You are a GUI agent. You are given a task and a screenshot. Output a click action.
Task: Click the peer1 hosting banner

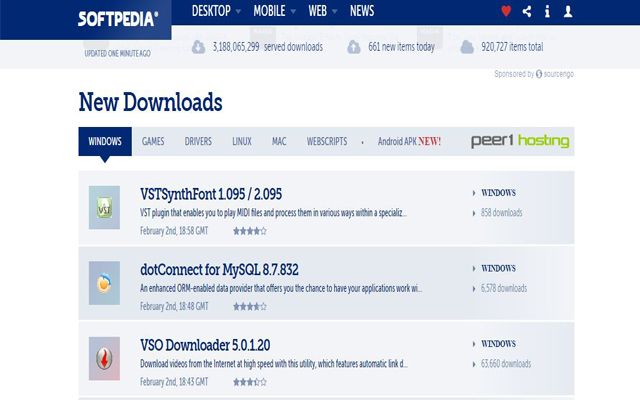(x=520, y=141)
